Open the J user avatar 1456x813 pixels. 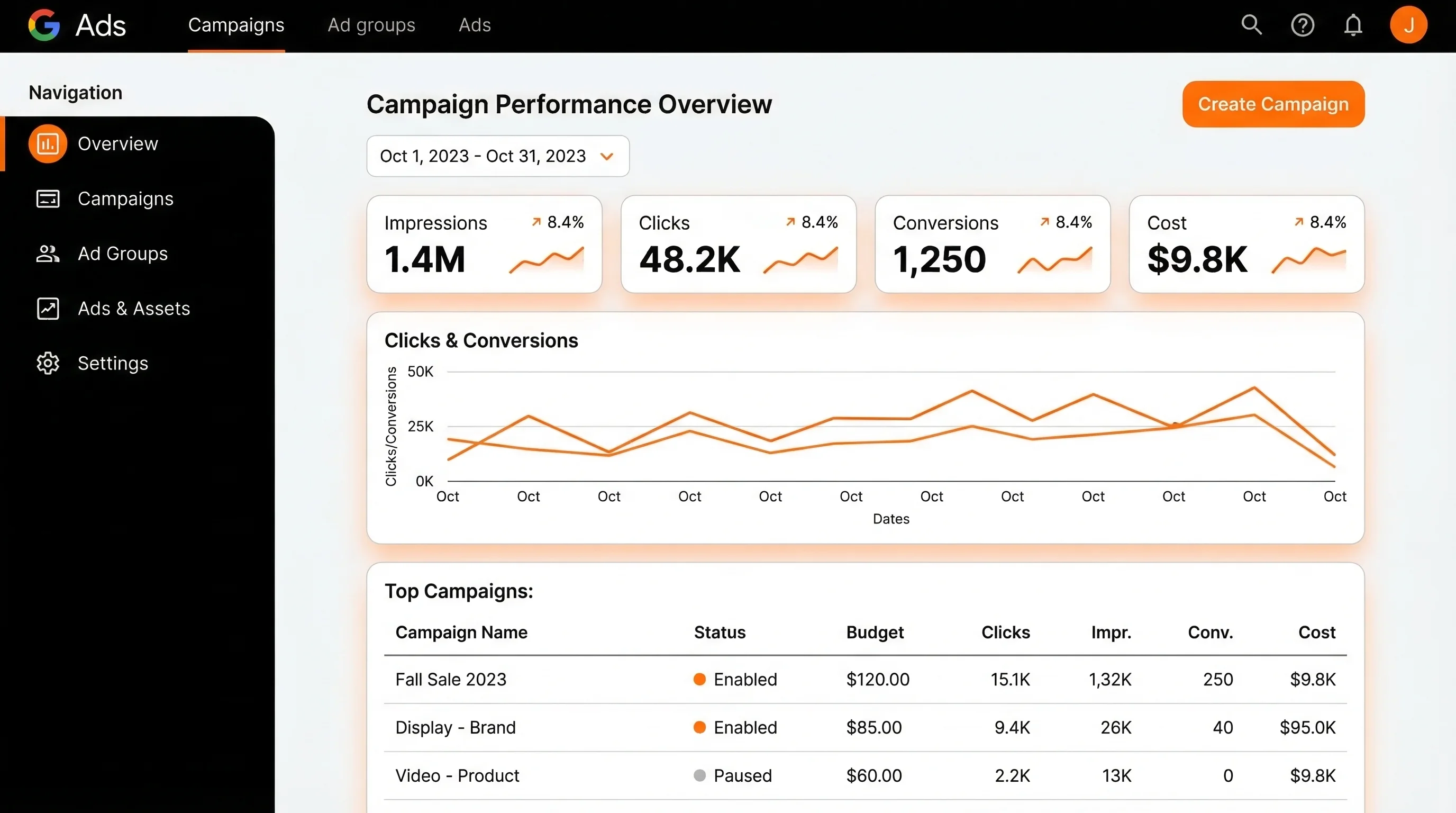[1408, 25]
